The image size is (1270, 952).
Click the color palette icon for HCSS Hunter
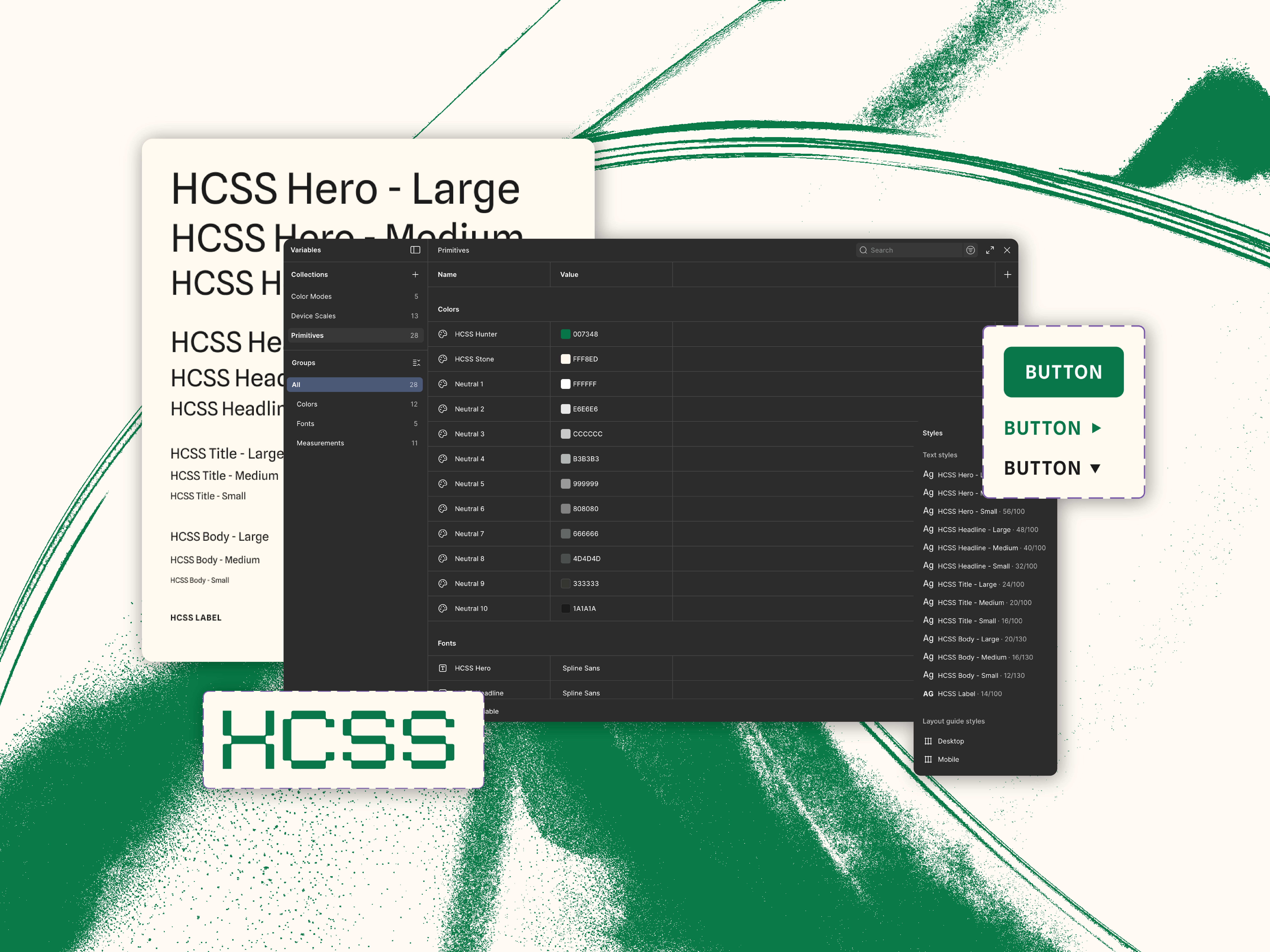(x=443, y=334)
